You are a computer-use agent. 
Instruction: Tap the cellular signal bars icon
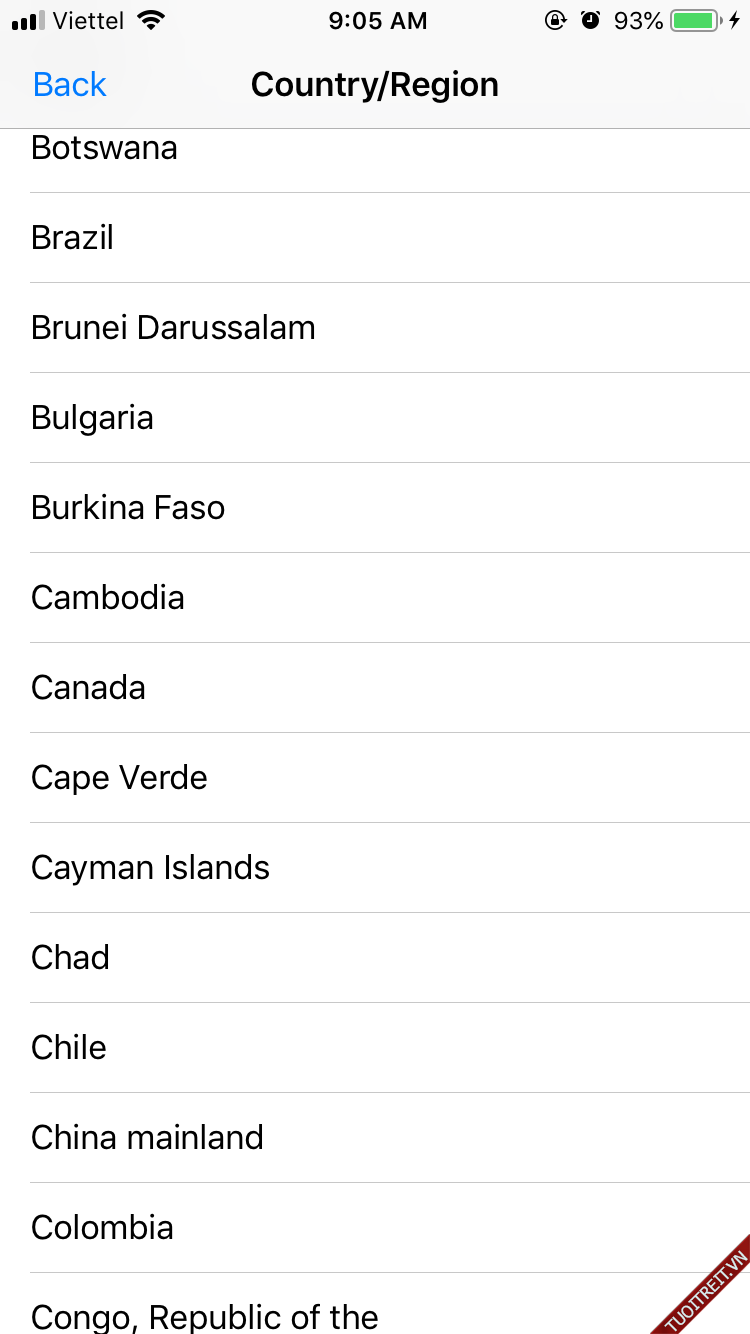tap(28, 21)
